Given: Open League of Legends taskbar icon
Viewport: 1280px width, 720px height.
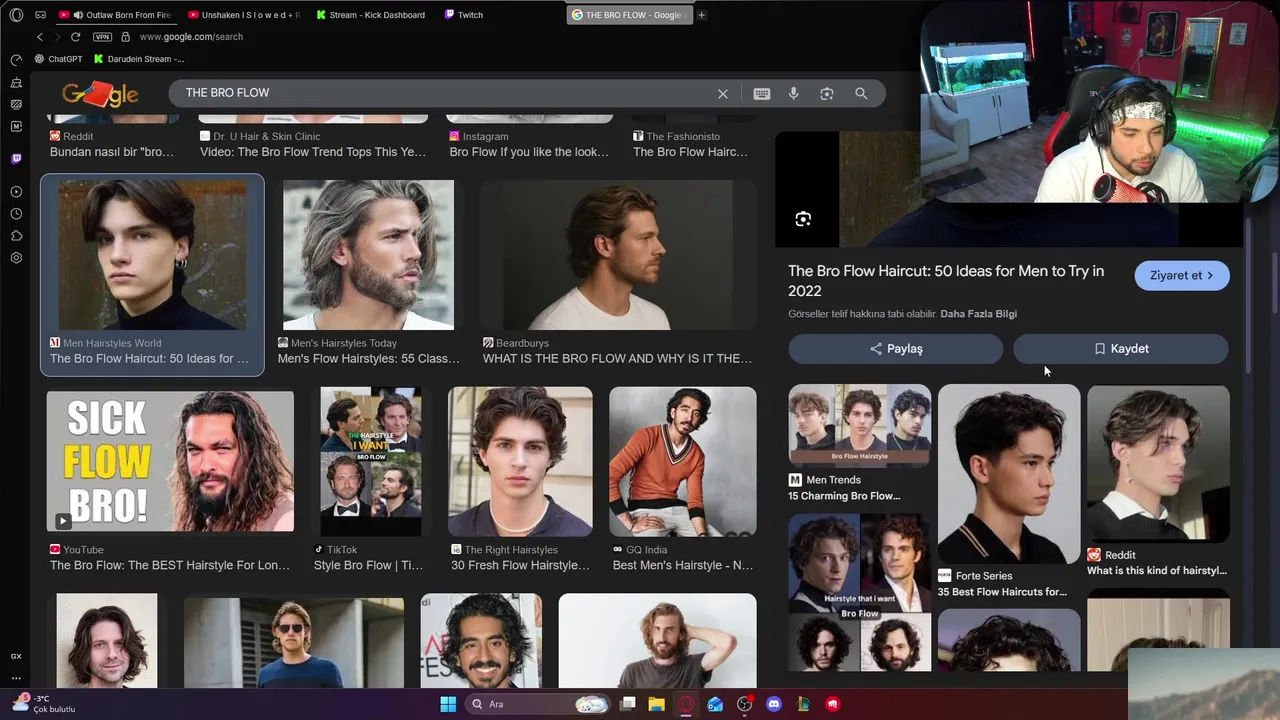Looking at the screenshot, I should pyautogui.click(x=803, y=704).
